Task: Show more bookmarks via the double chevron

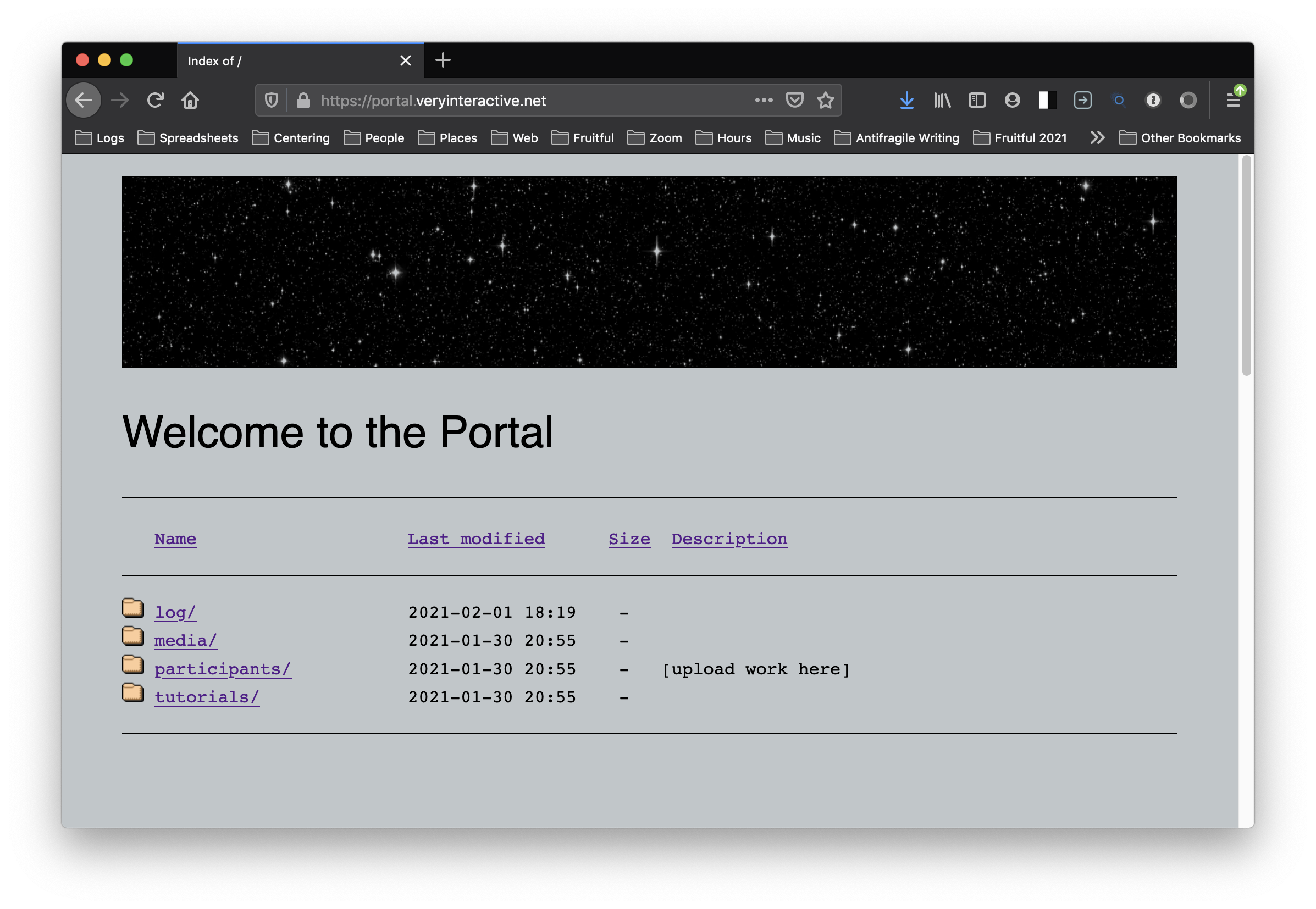Action: point(1097,138)
